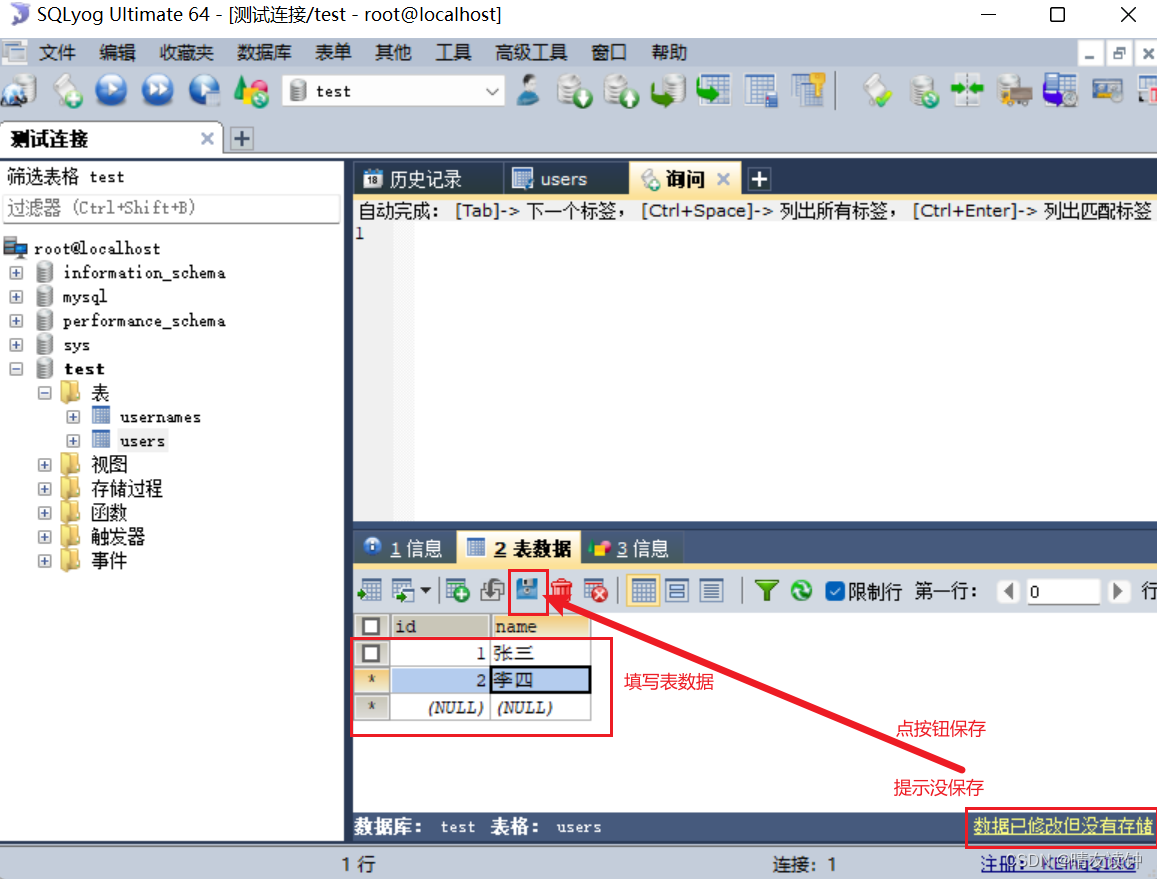Image resolution: width=1157 pixels, height=879 pixels.
Task: Click the execute query play icon
Action: click(x=111, y=91)
